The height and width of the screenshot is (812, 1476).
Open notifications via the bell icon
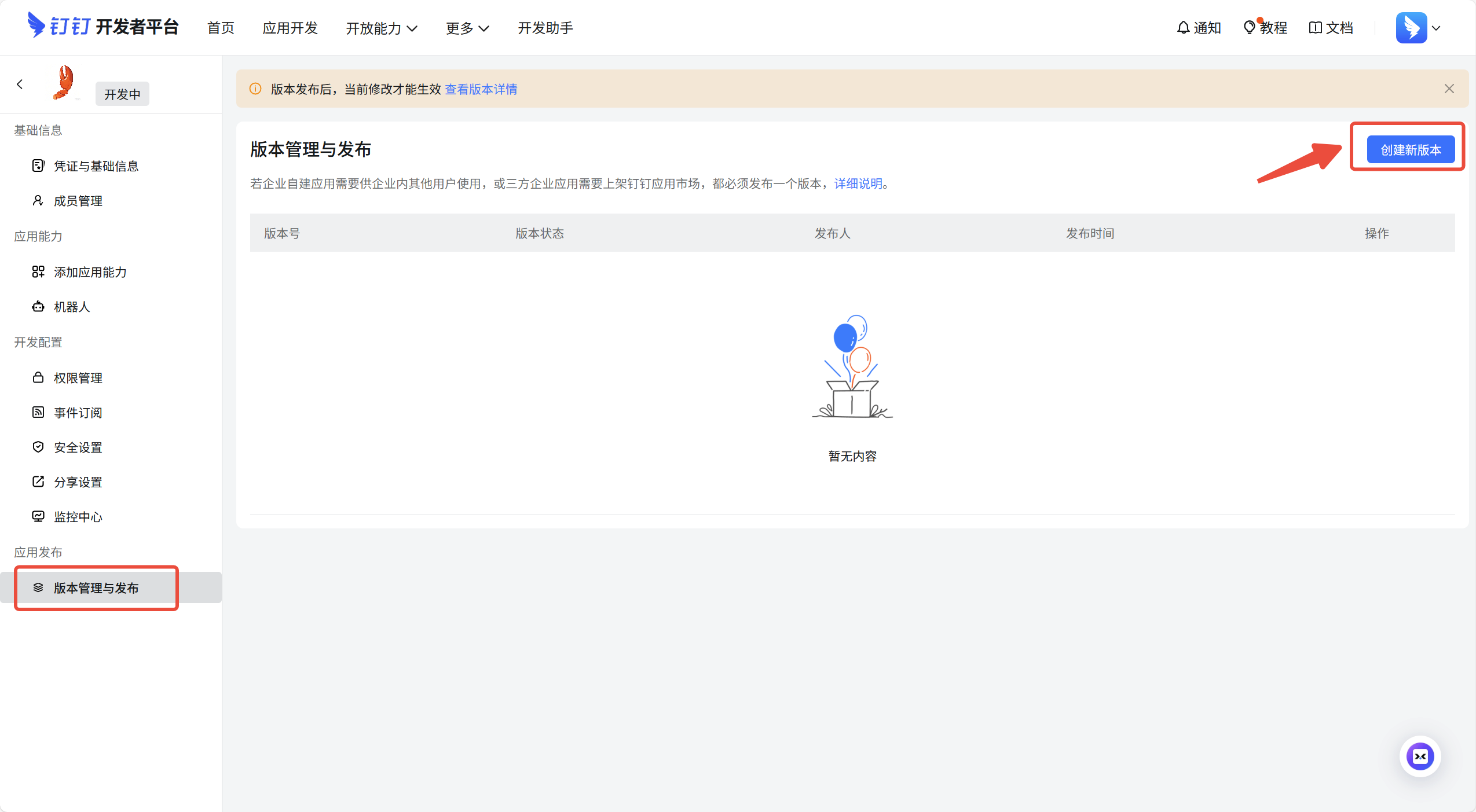coord(1183,28)
